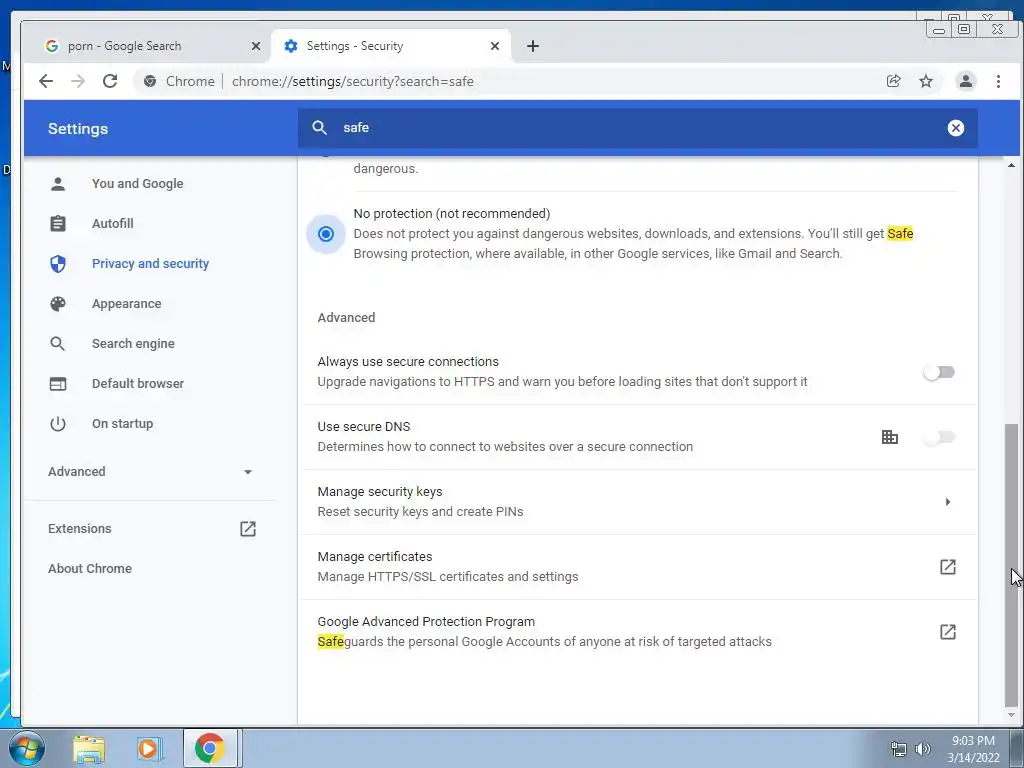Click the Settings header title
The width and height of the screenshot is (1024, 768).
coord(78,129)
